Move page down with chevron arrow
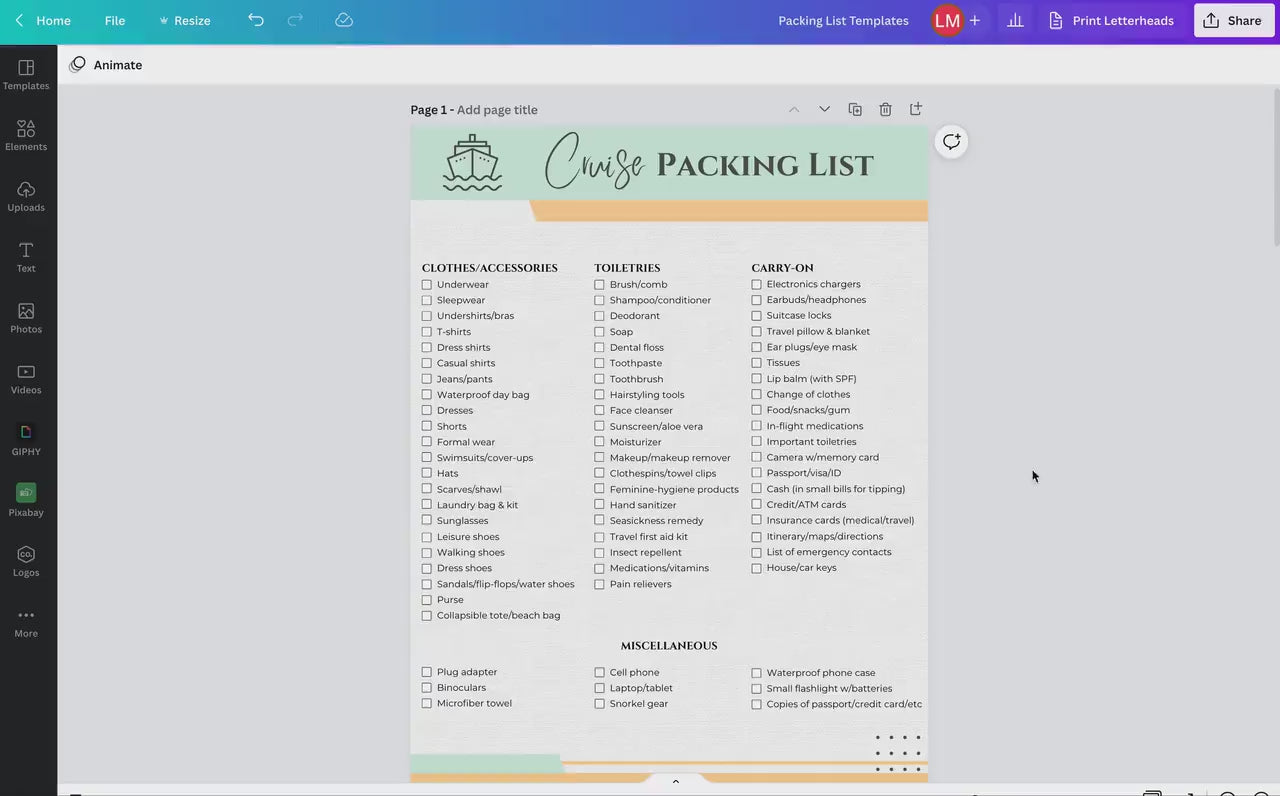1280x796 pixels. [x=824, y=109]
